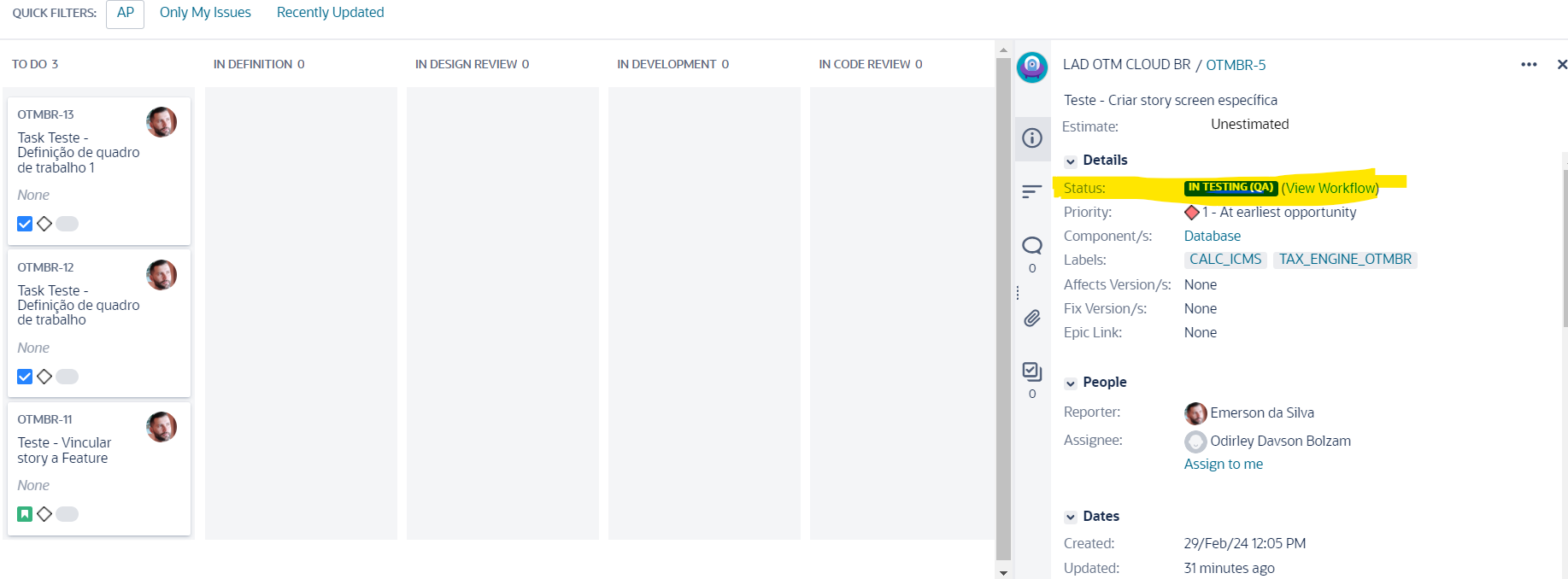This screenshot has width=1568, height=579.
Task: Click the board scrollbar up arrow
Action: click(x=1003, y=50)
